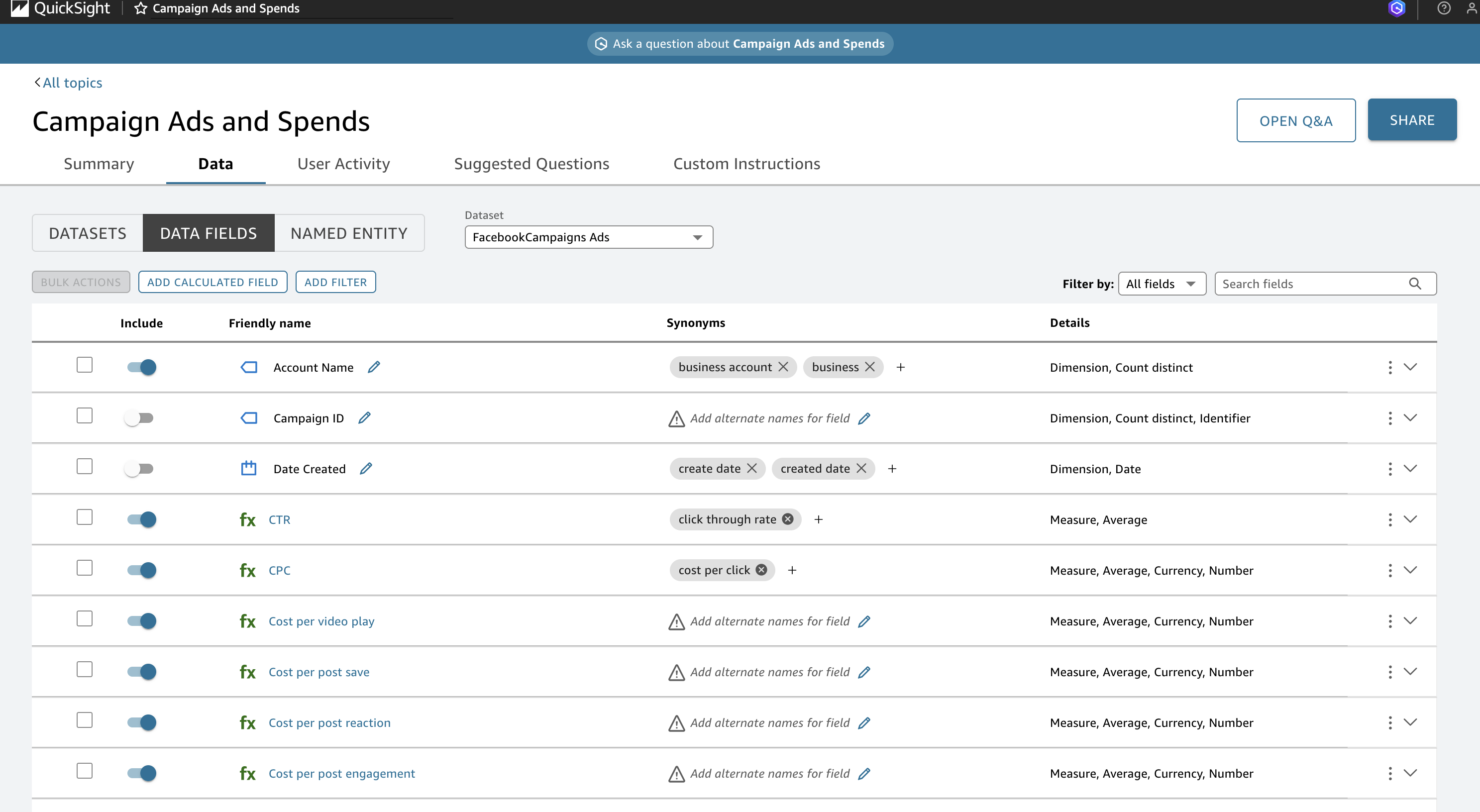Disable the Account Name include toggle
Image resolution: width=1480 pixels, height=812 pixels.
(x=141, y=367)
